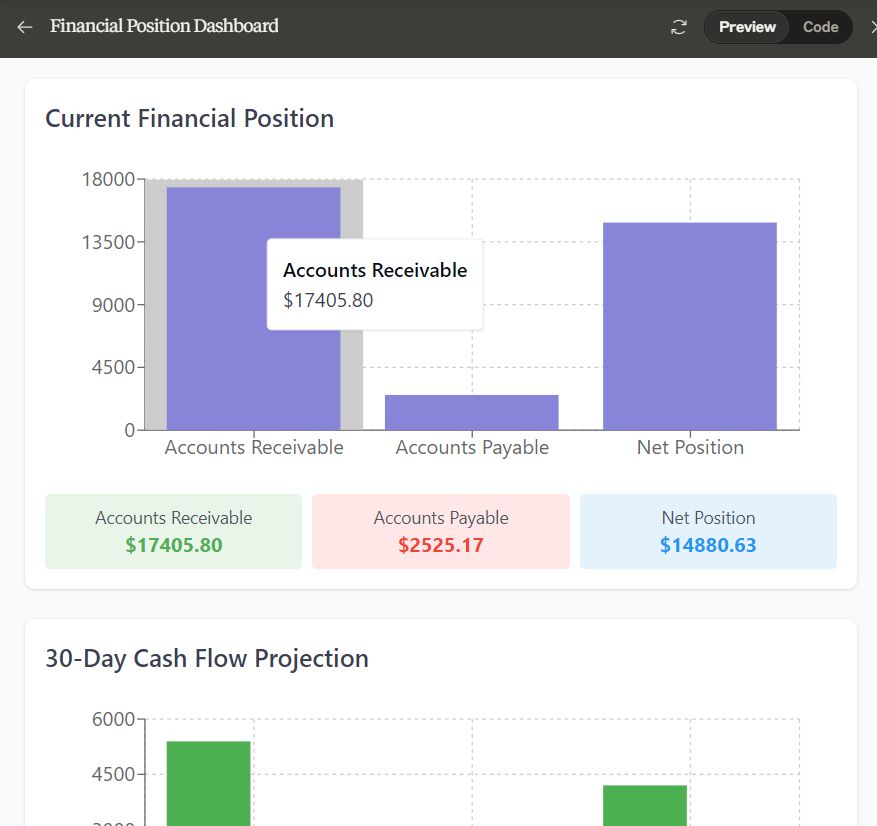Screen dimensions: 877x826
Task: Click the back arrow icon
Action: pos(25,27)
